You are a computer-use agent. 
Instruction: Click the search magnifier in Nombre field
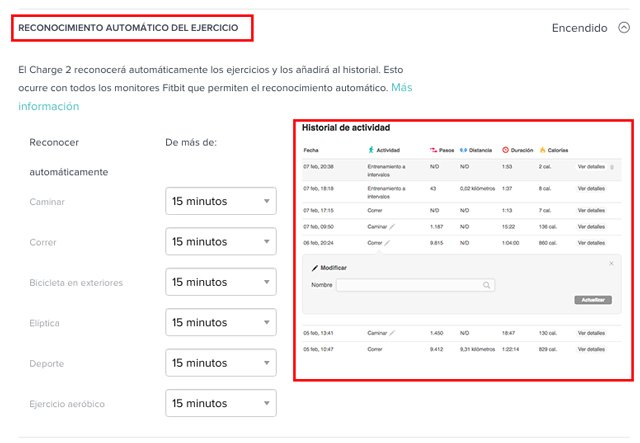(487, 285)
